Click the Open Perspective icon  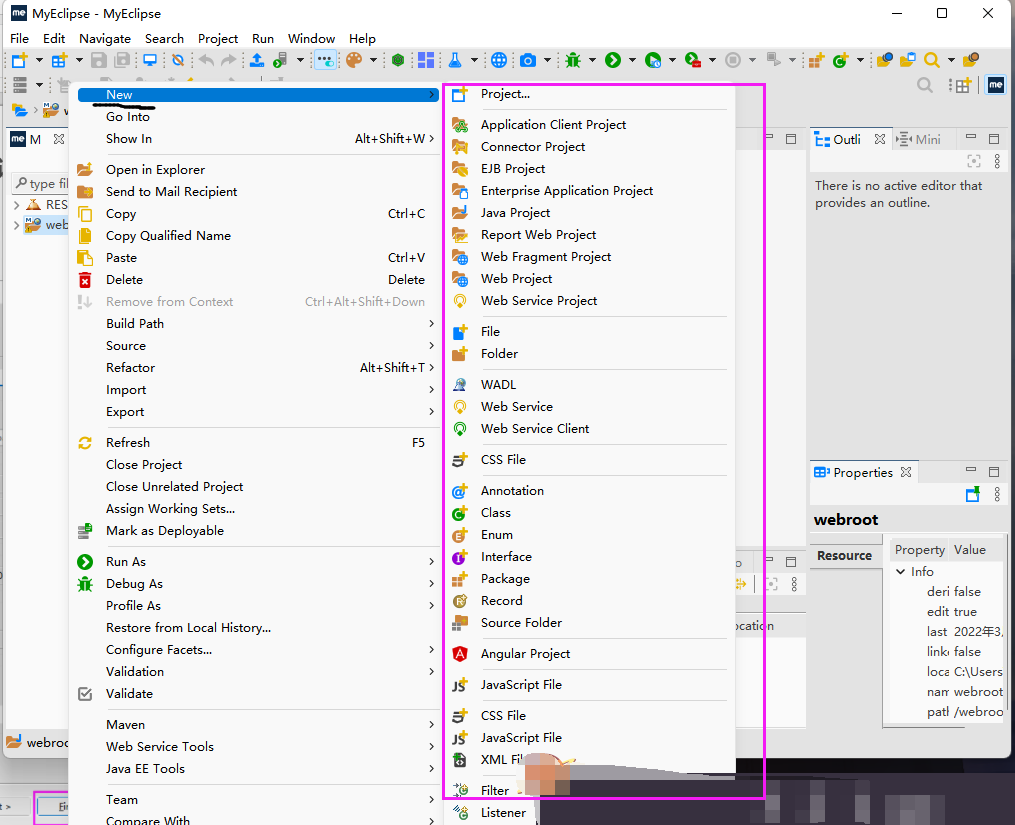click(963, 85)
